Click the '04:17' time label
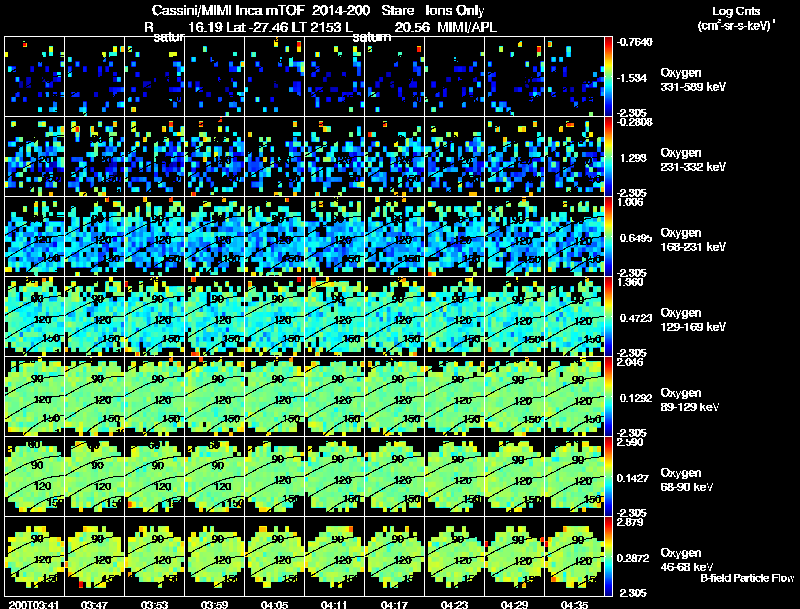Screen dimensions: 800x609 394,604
